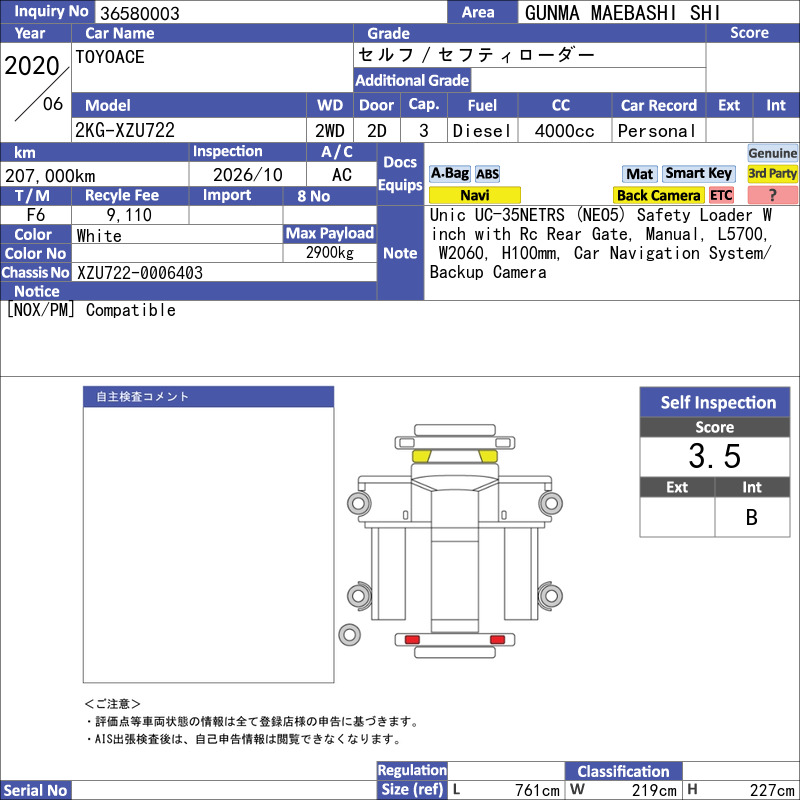
Task: Click the max payload 2900kg value
Action: click(330, 252)
